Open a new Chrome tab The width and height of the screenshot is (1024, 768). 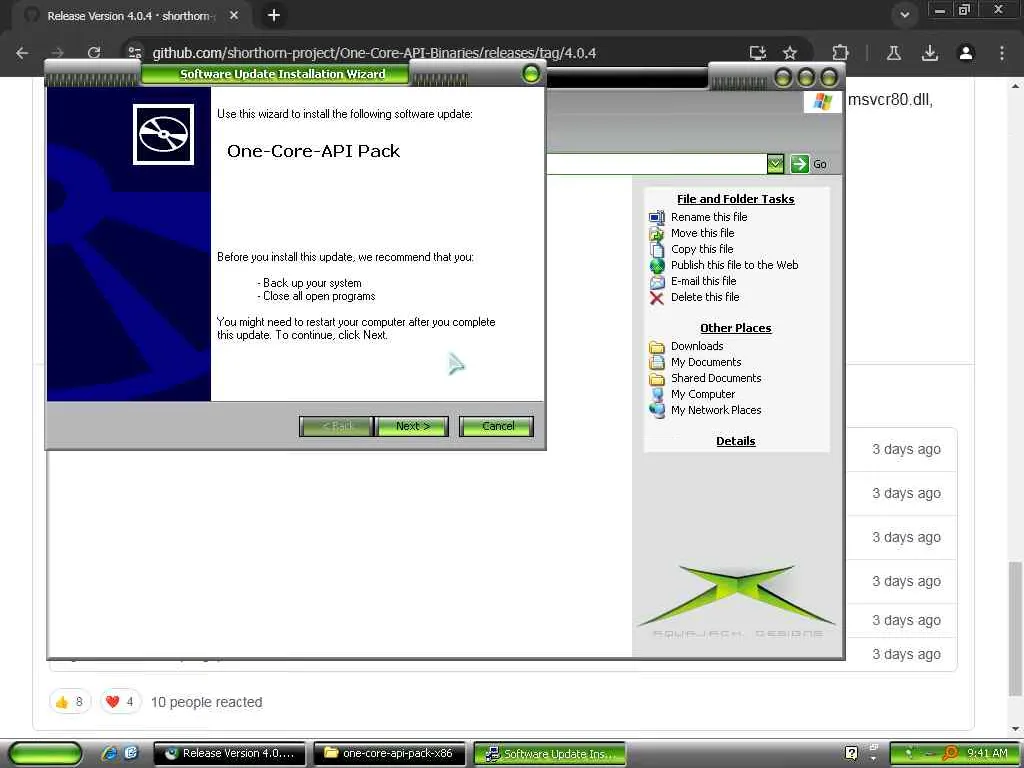pyautogui.click(x=274, y=15)
